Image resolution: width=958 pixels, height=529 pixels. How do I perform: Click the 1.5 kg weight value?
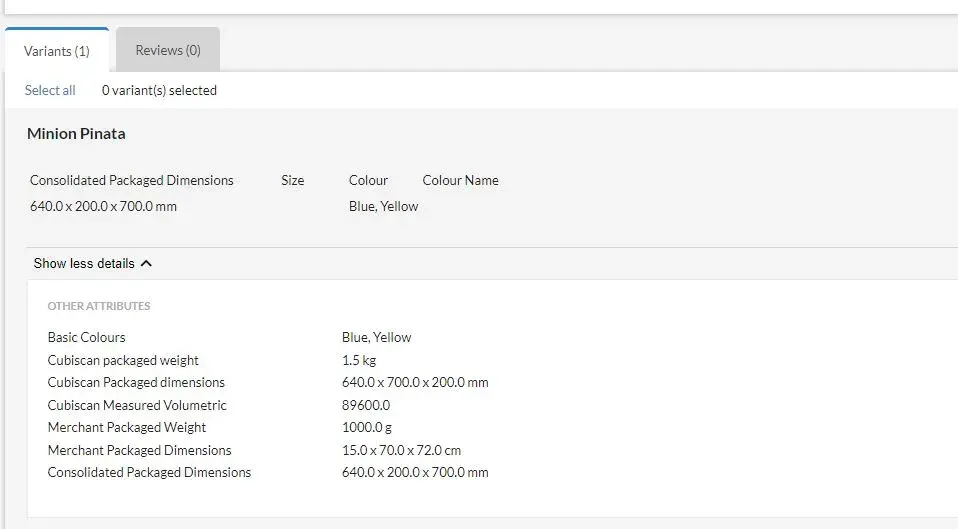[359, 360]
